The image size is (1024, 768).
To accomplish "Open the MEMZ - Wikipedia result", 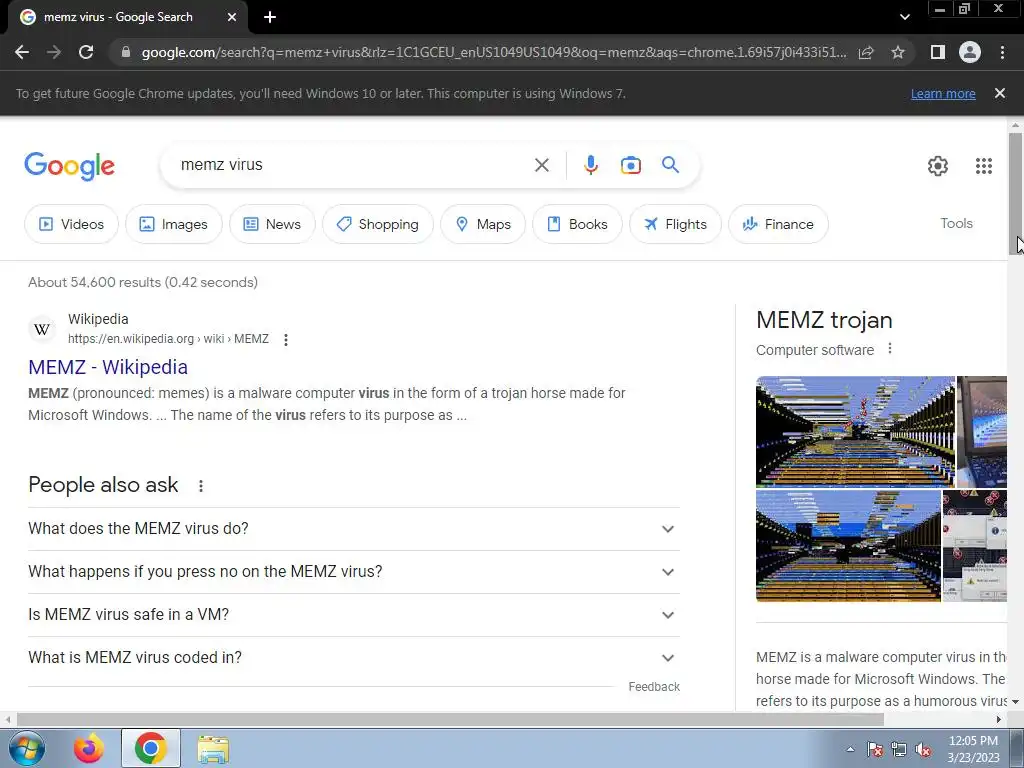I will [108, 367].
